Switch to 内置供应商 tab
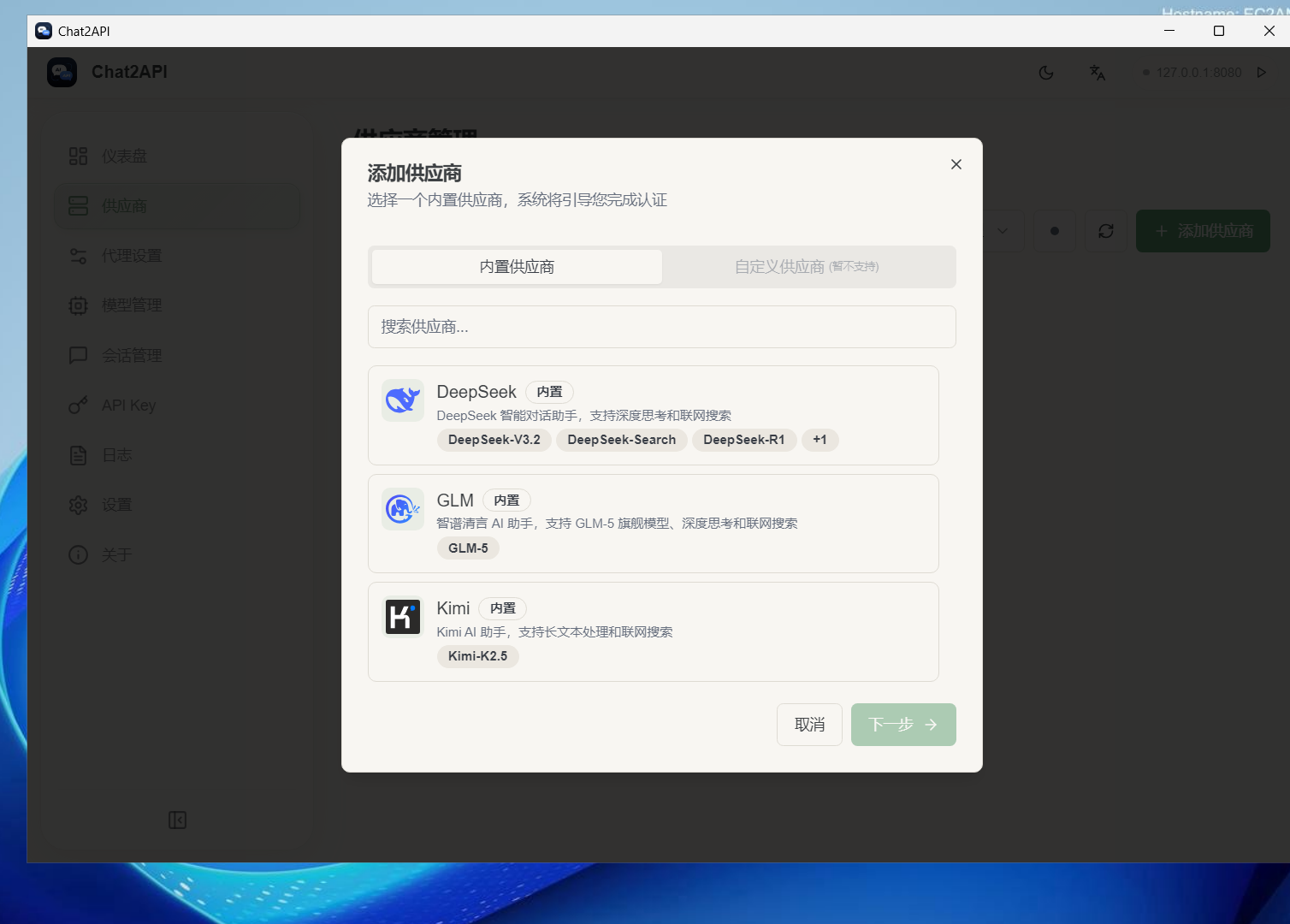Screen dimensions: 1290x924 [x=517, y=267]
